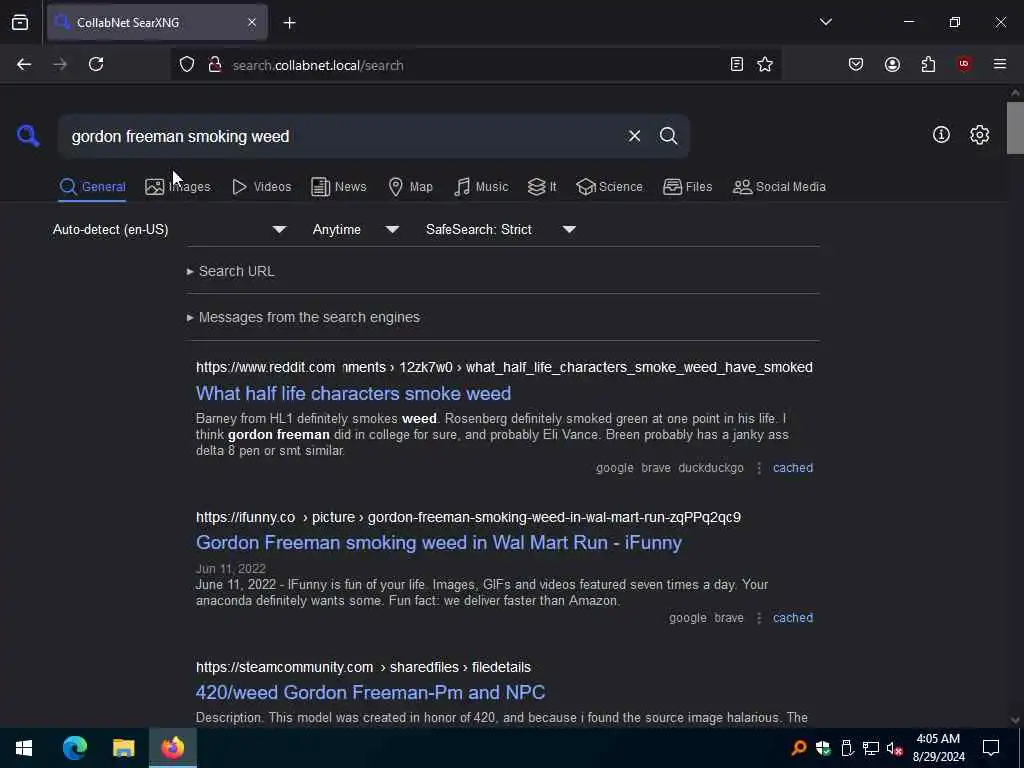Launch Microsoft Edge from taskbar
1024x768 pixels.
74,748
